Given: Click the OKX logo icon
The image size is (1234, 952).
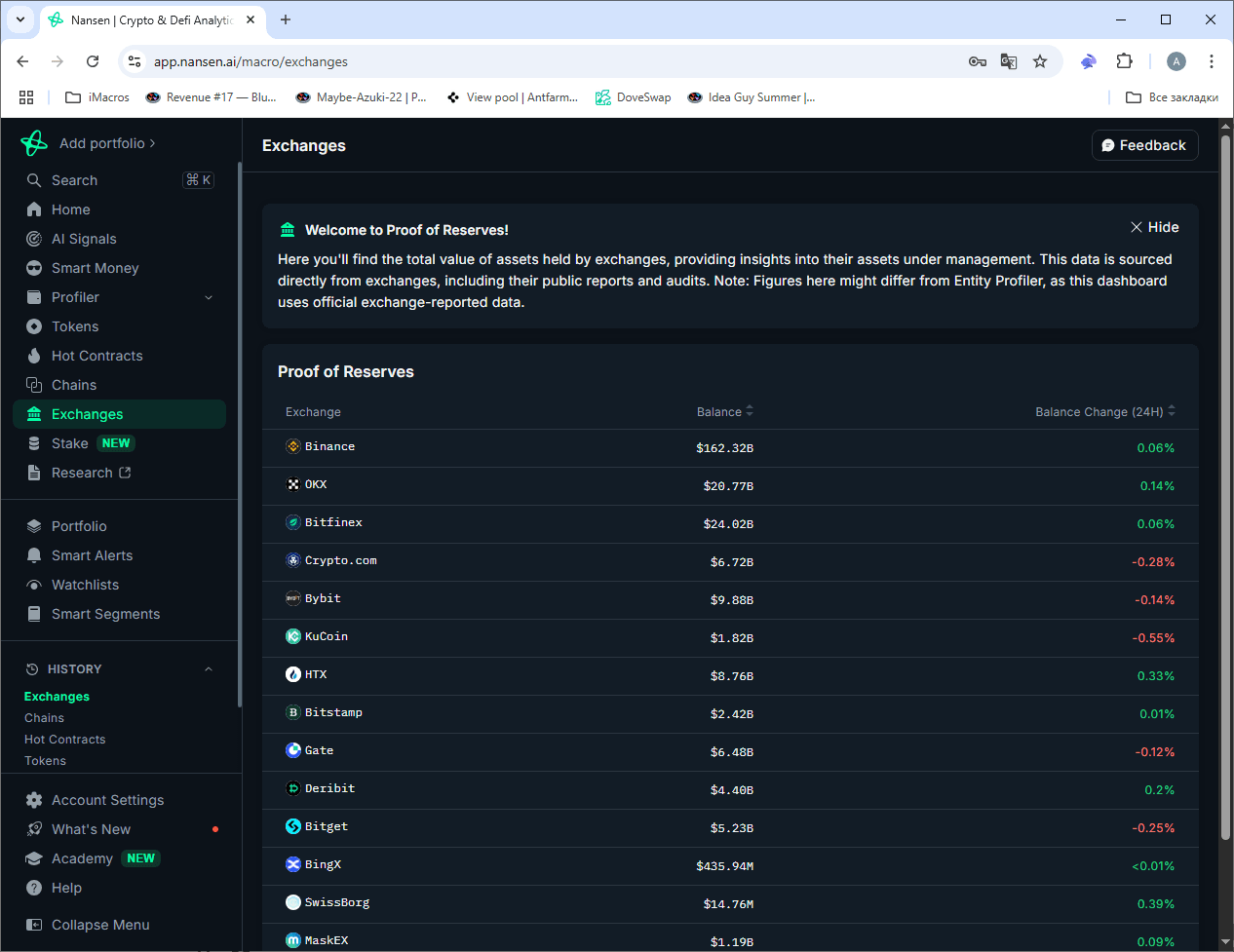Looking at the screenshot, I should 293,484.
